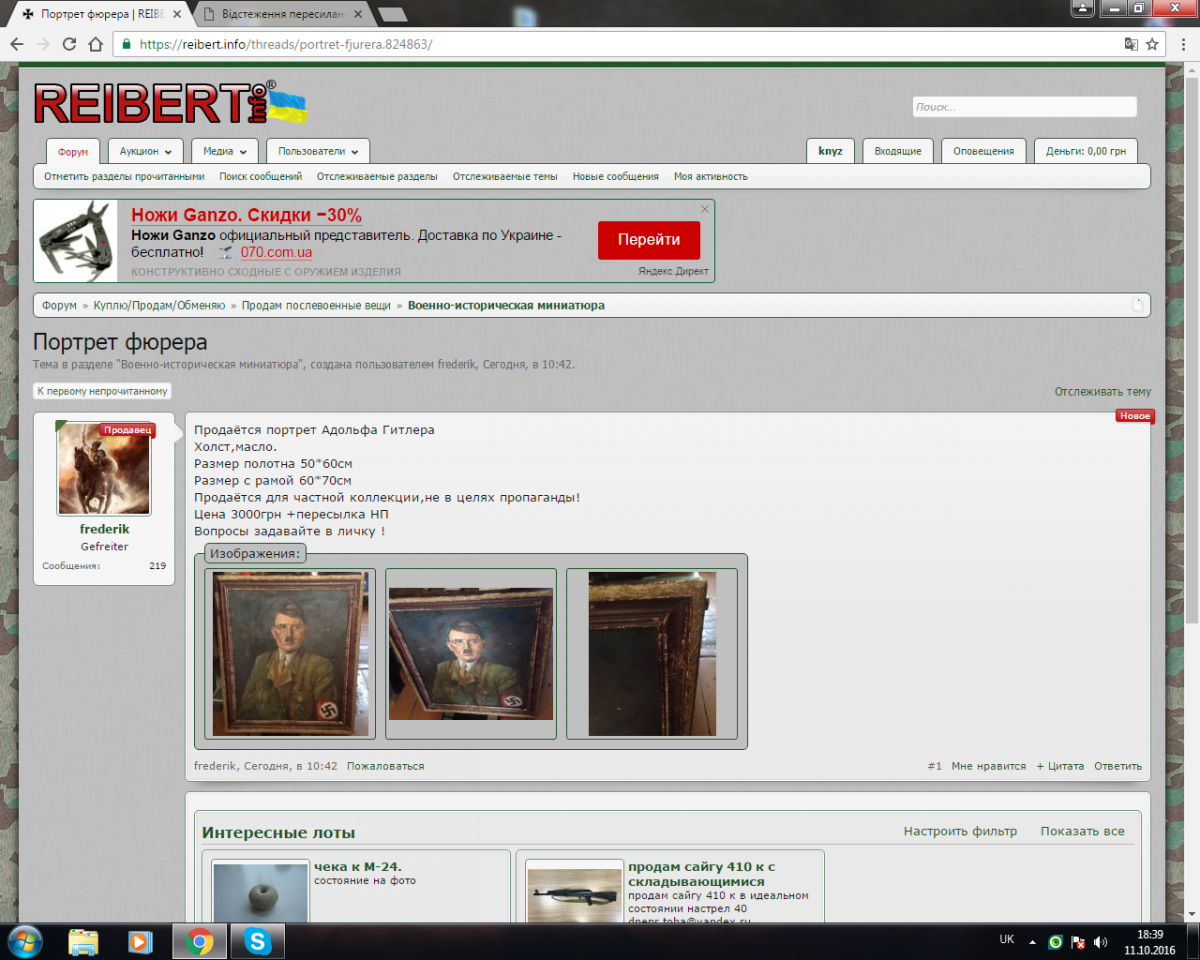1200x960 pixels.
Task: Expand the Аукцион dropdown menu
Action: 145,151
